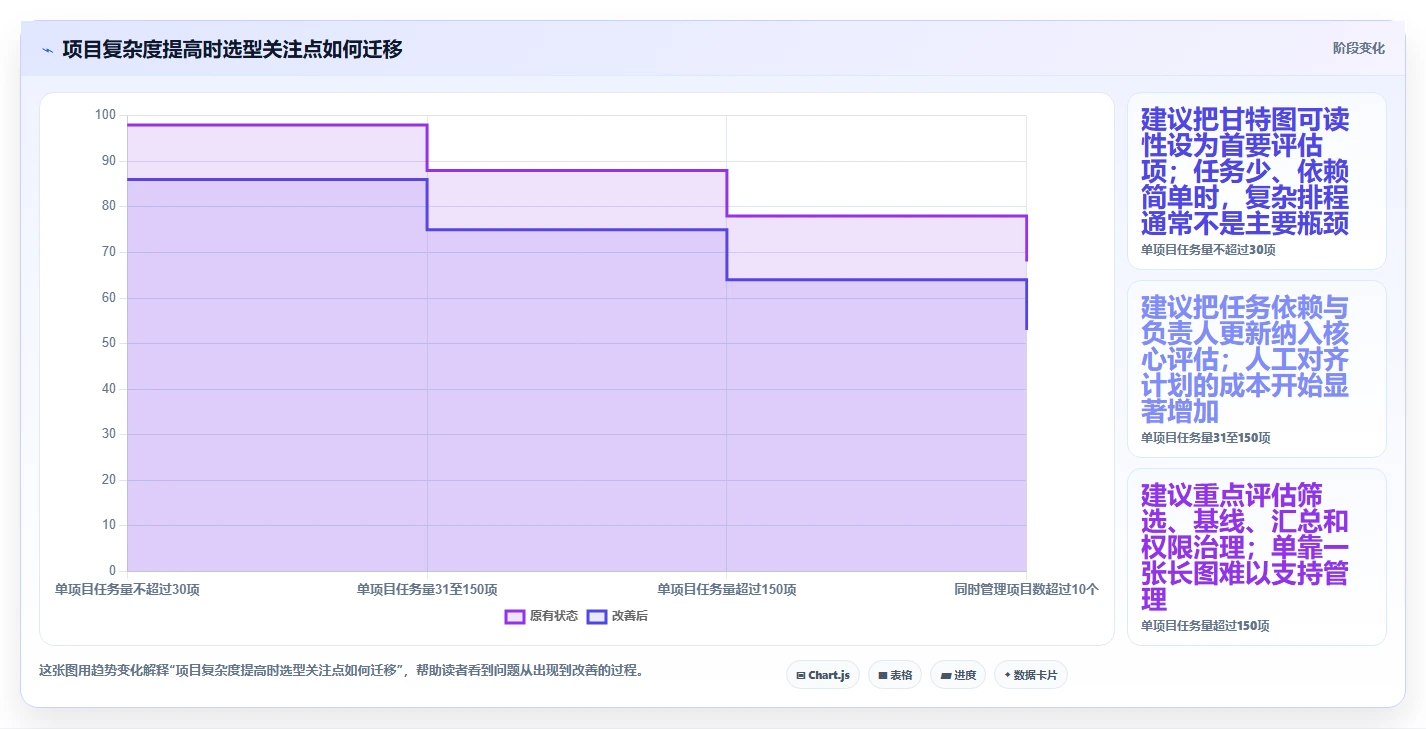The height and width of the screenshot is (729, 1426).
Task: Click the 阶段变化 label in header
Action: 1359,48
